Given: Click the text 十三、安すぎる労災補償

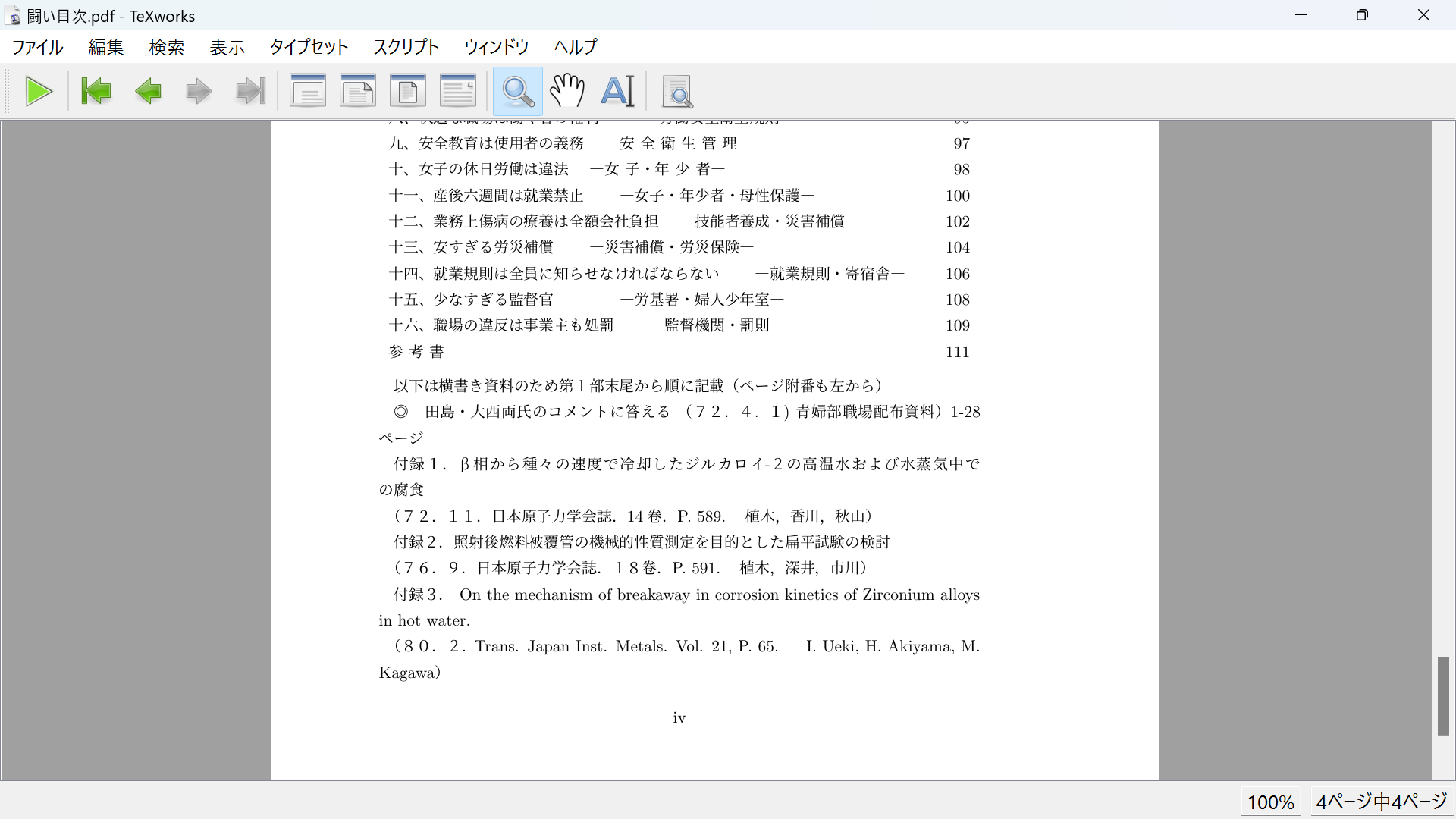Looking at the screenshot, I should click(471, 247).
